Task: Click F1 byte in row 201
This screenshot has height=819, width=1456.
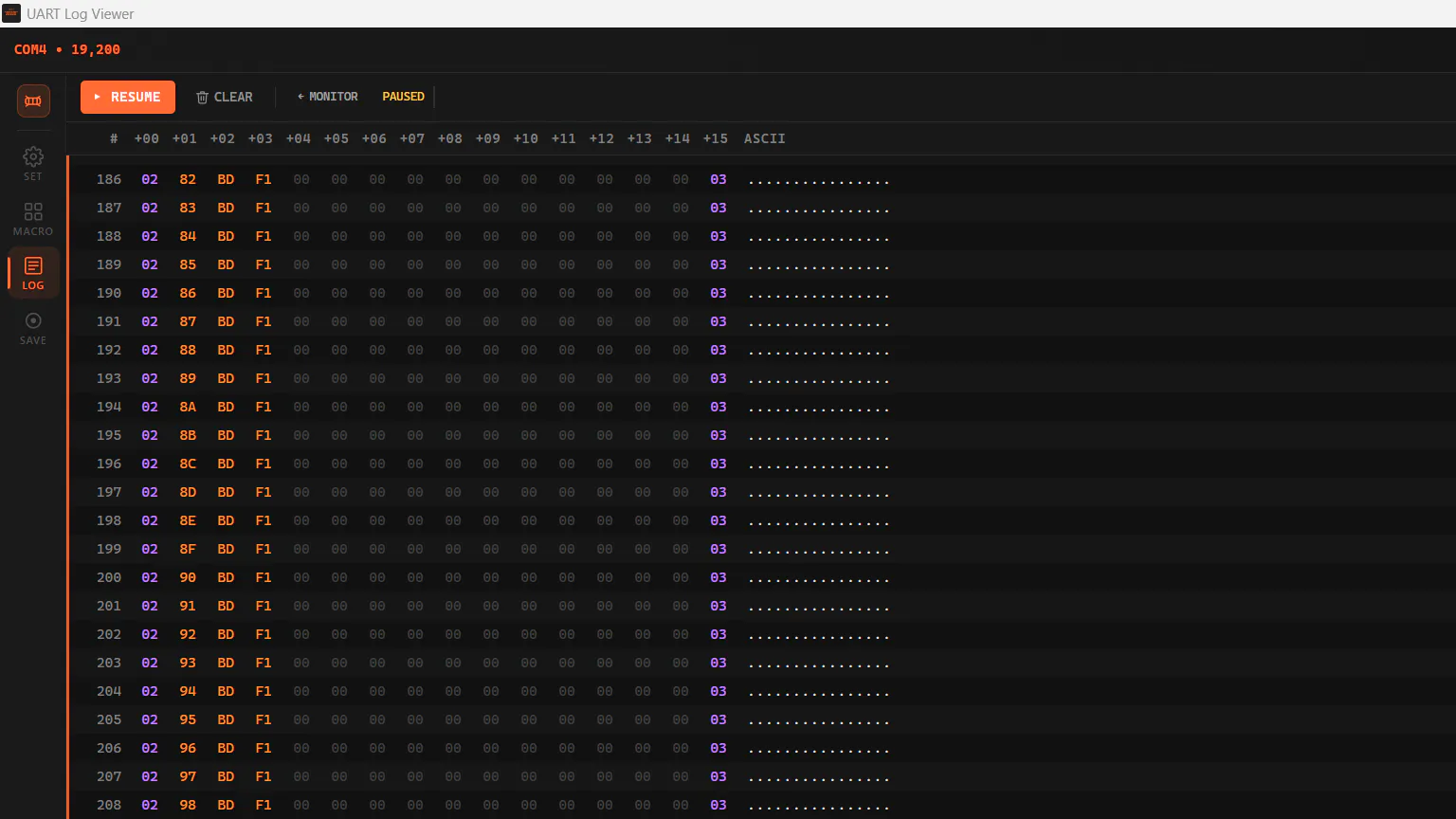Action: 264,606
